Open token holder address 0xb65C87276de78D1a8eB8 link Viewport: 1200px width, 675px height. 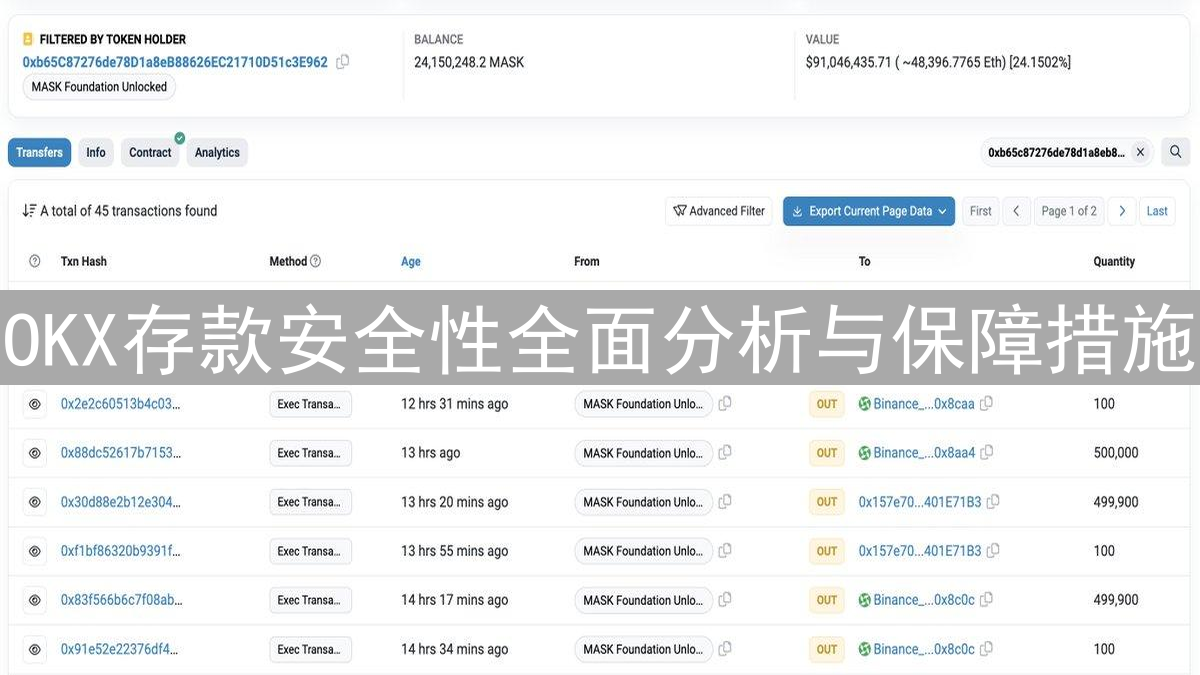[x=175, y=62]
